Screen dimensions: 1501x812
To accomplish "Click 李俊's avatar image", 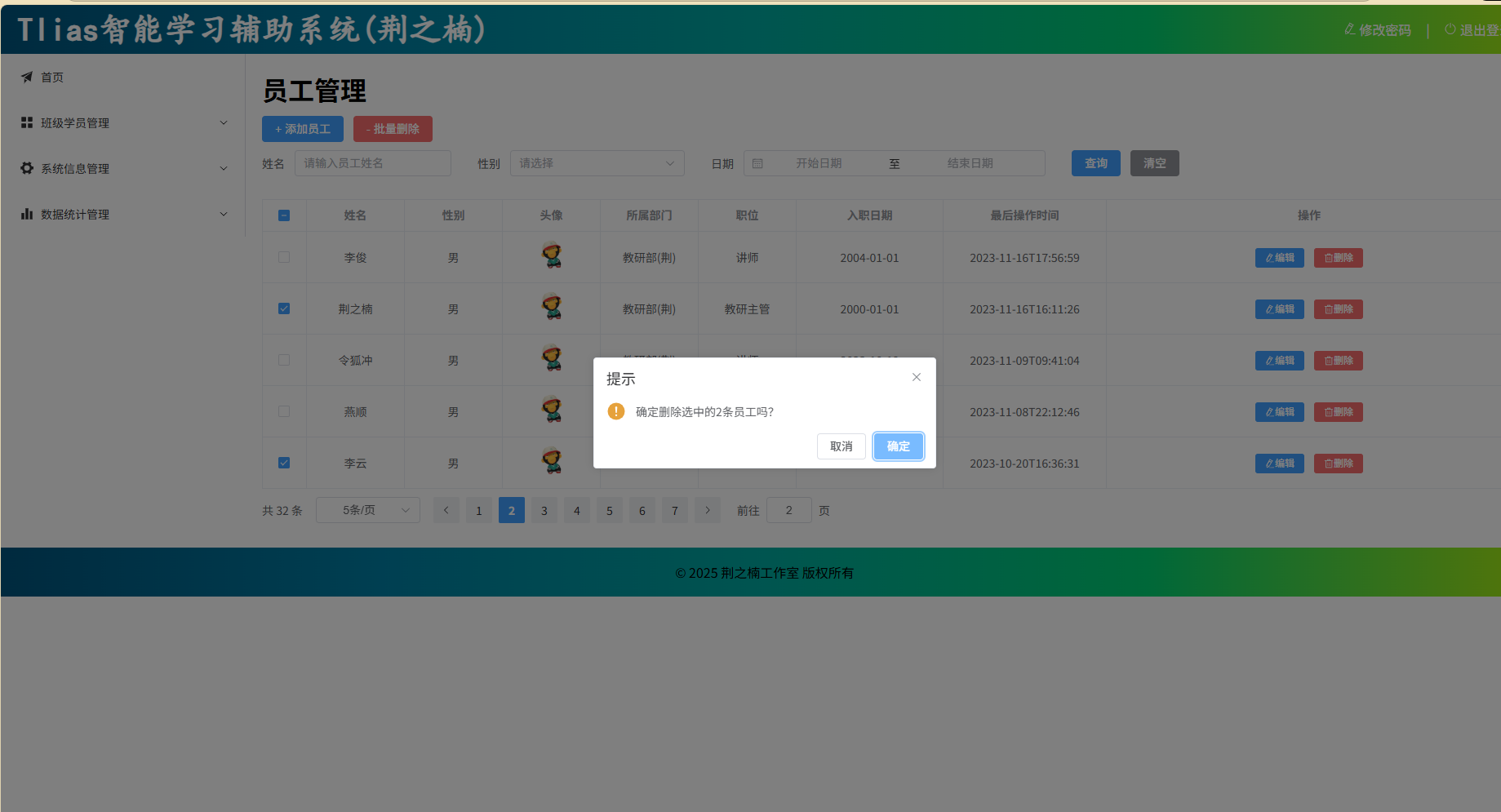I will (552, 256).
